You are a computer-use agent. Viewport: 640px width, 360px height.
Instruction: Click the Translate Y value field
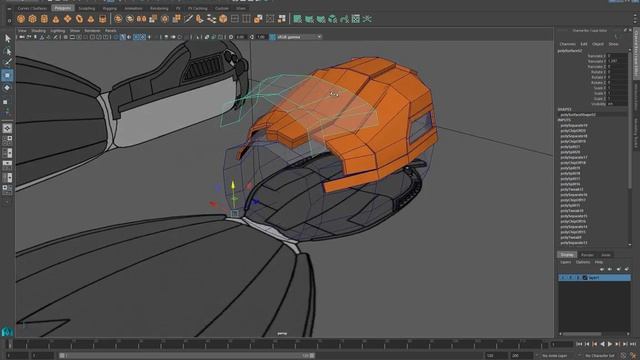617,61
